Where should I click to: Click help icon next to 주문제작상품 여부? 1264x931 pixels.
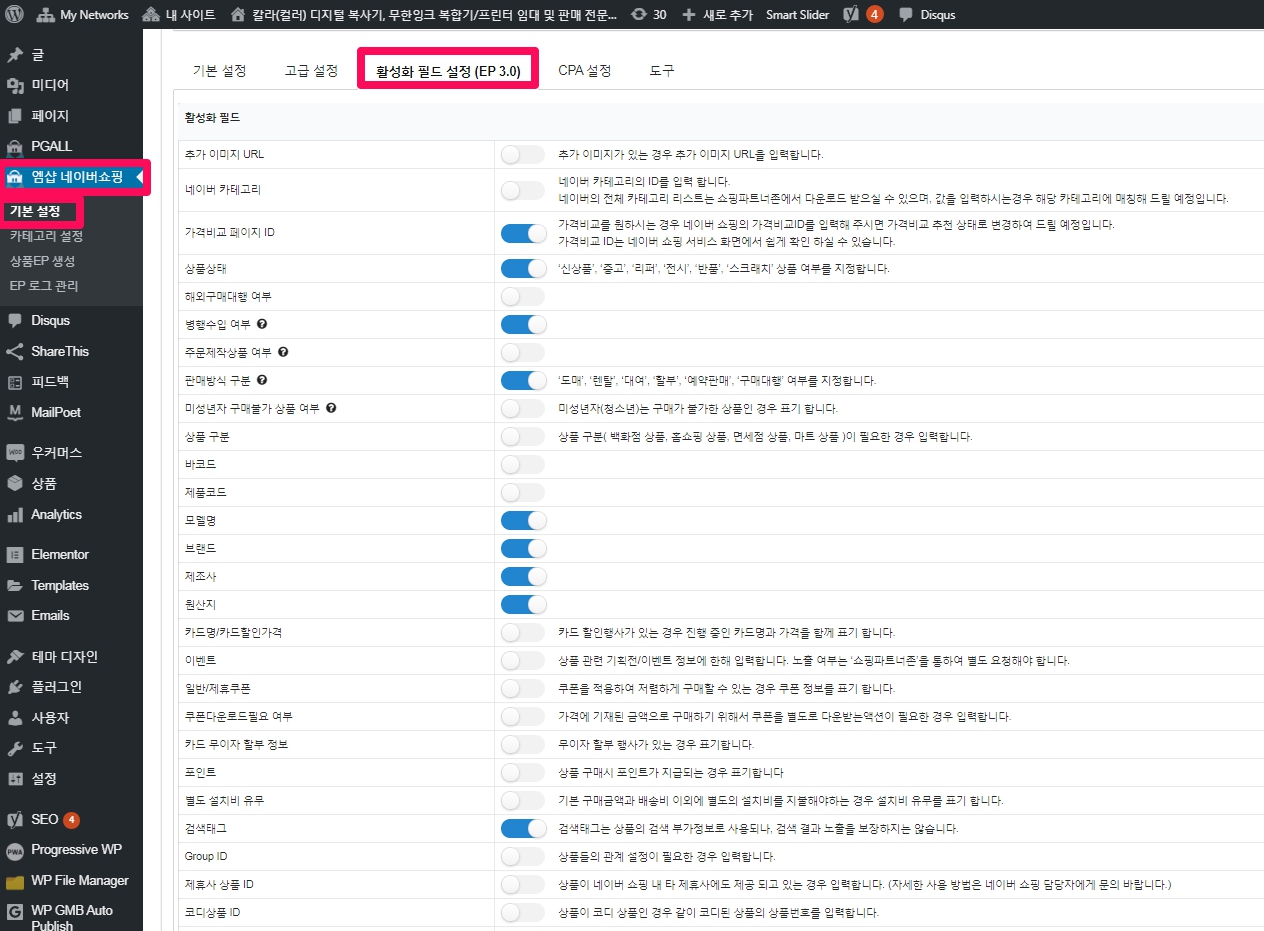[x=283, y=352]
